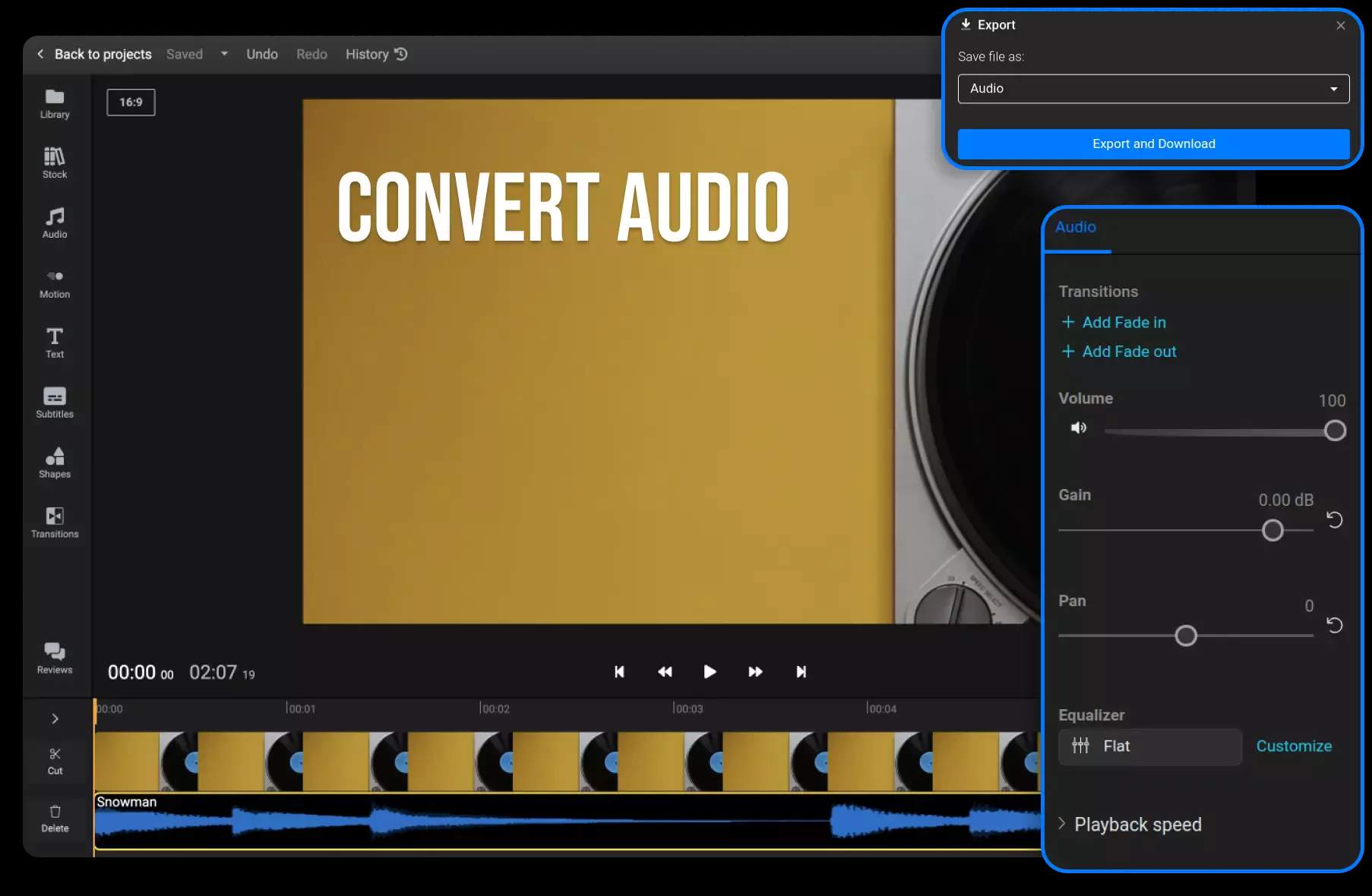Reset the Gain value
Image resolution: width=1372 pixels, height=896 pixels.
pos(1335,520)
